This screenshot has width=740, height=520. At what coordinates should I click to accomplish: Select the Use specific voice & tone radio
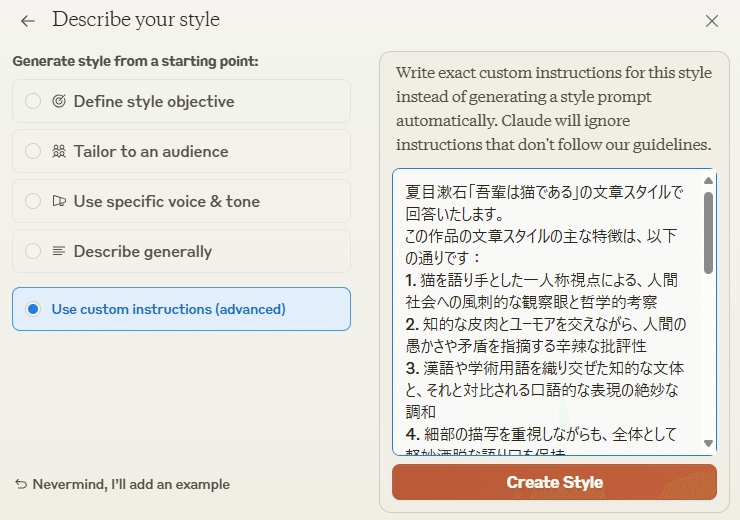point(33,201)
